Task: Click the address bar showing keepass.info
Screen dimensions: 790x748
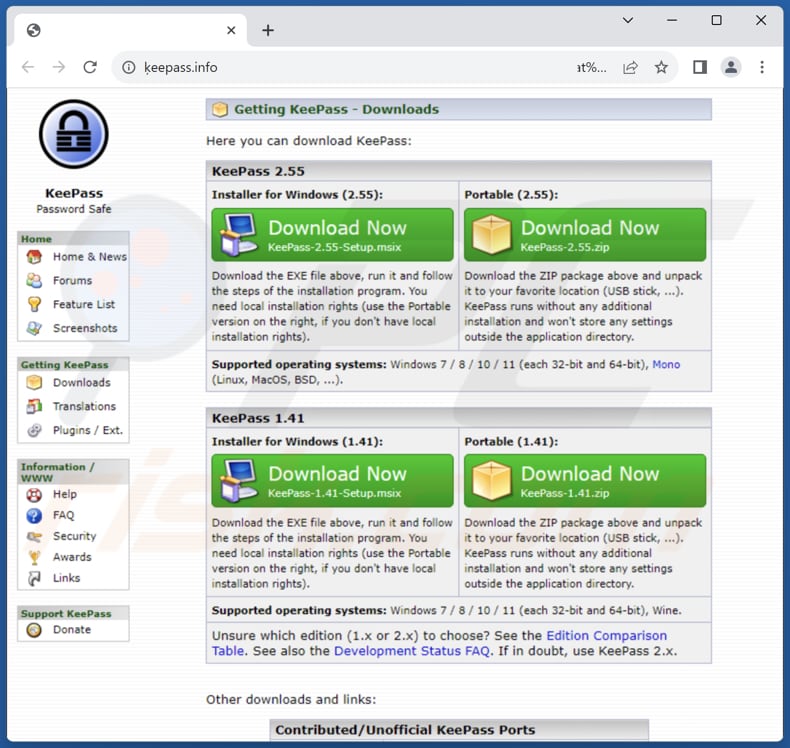Action: pos(350,68)
